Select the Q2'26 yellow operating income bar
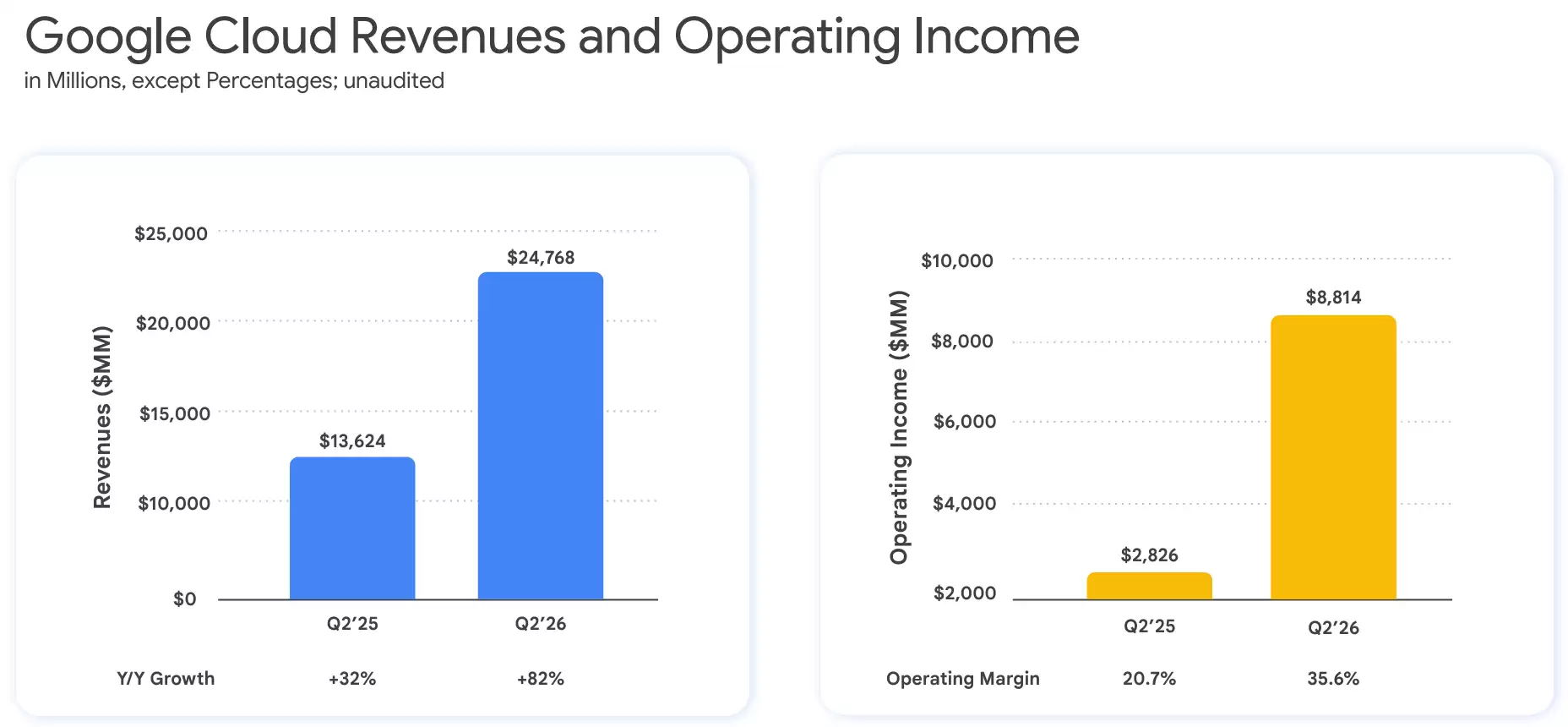The width and height of the screenshot is (1568, 727). pyautogui.click(x=1333, y=457)
